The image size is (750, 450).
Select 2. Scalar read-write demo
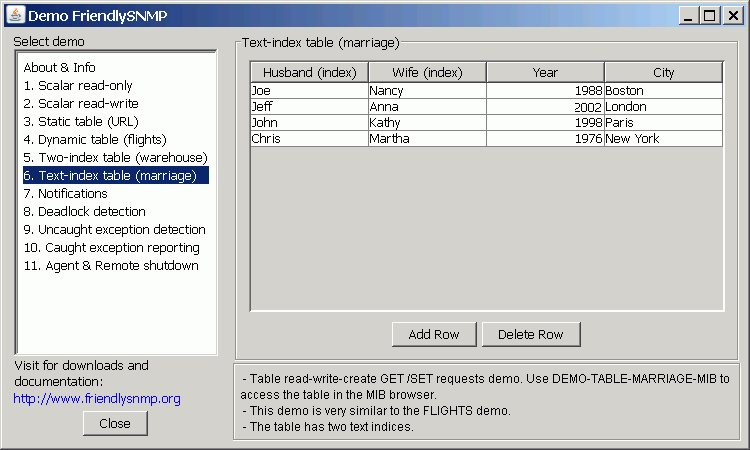(x=116, y=103)
